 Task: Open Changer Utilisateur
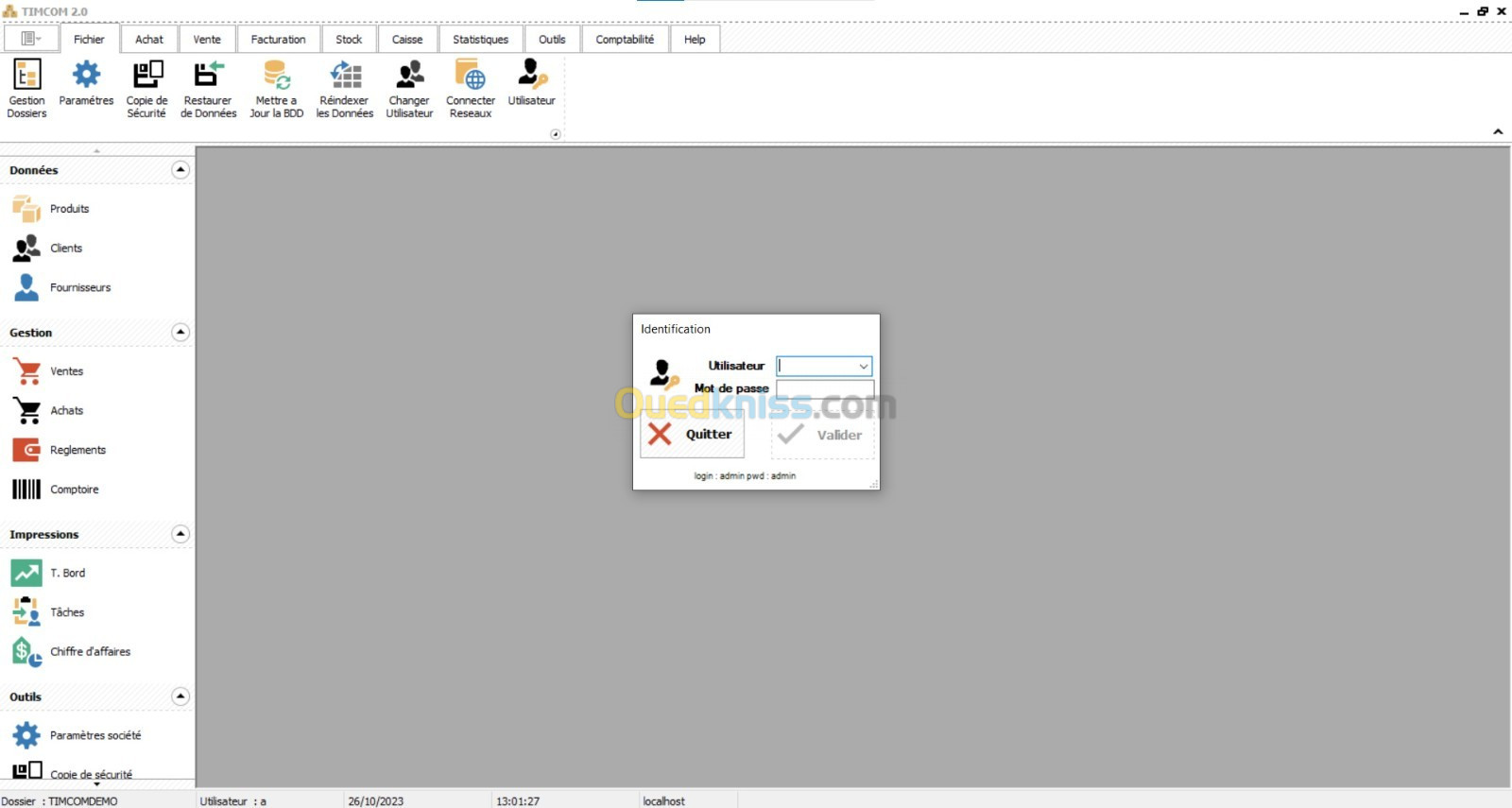(409, 88)
